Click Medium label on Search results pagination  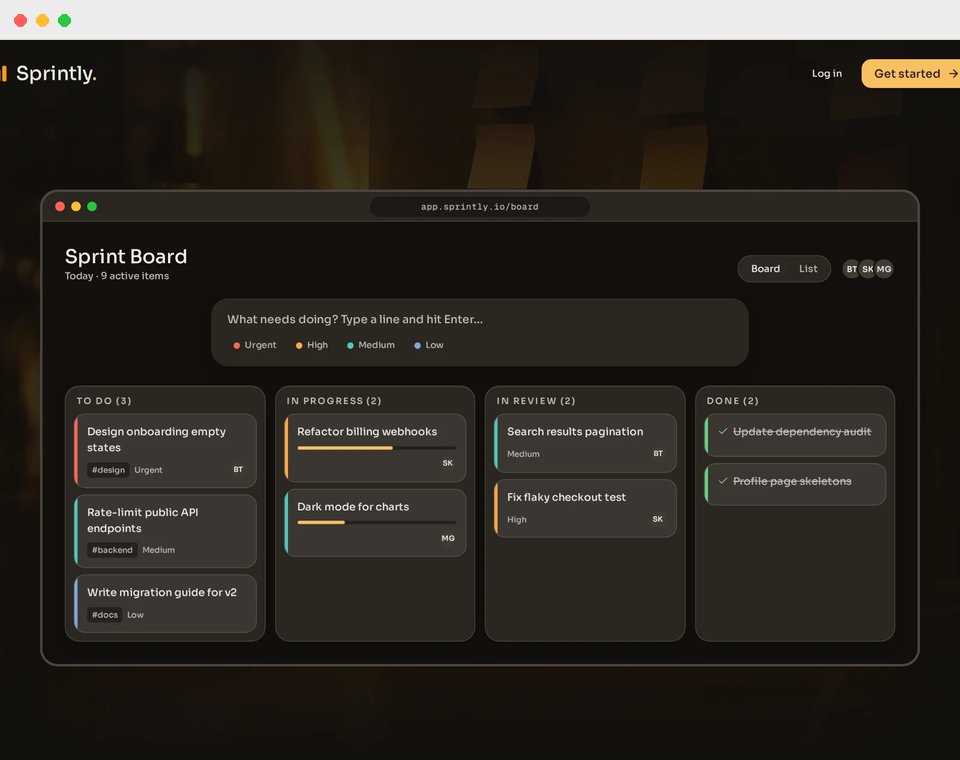pyautogui.click(x=523, y=454)
